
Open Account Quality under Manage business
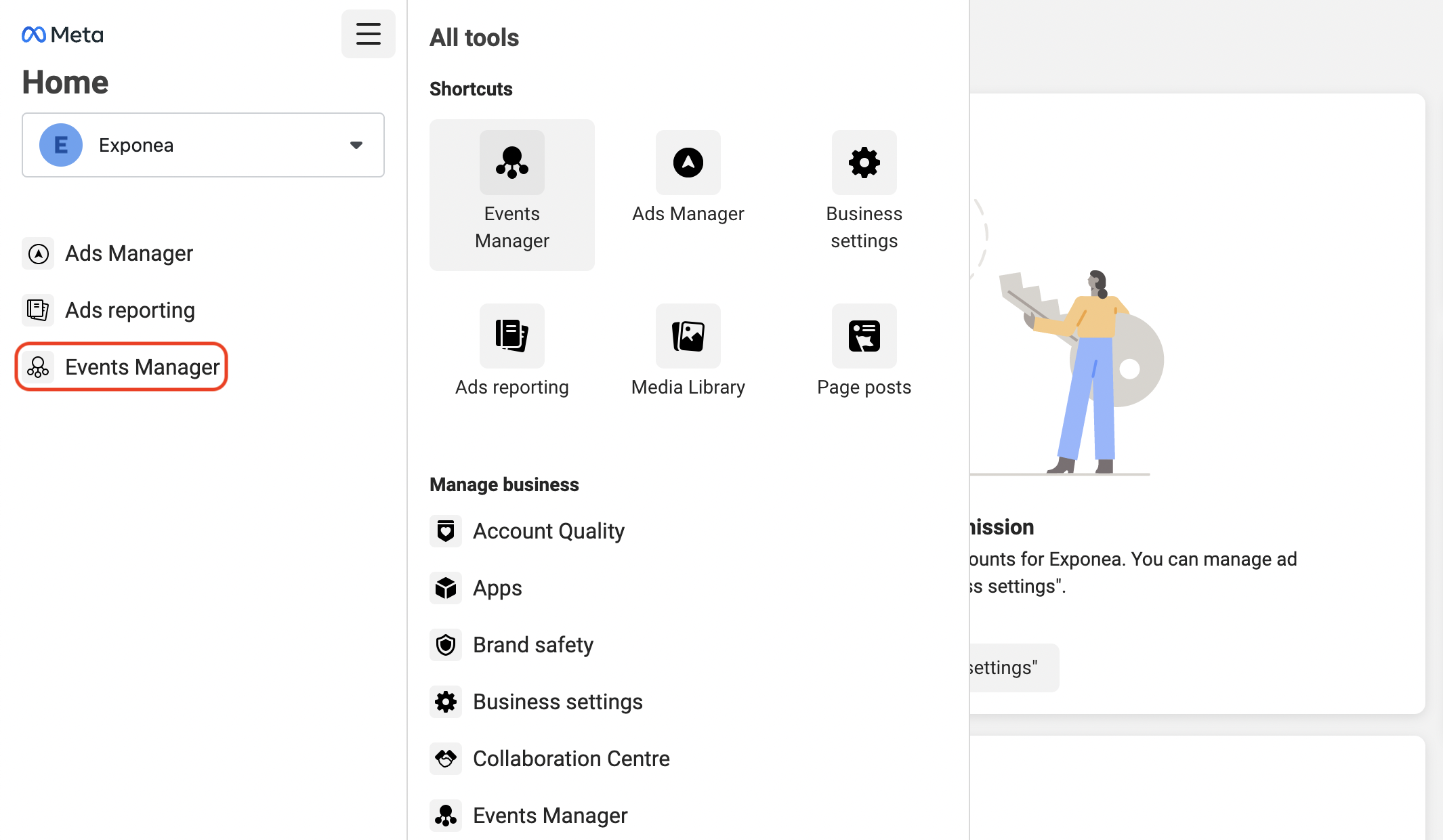pos(548,531)
